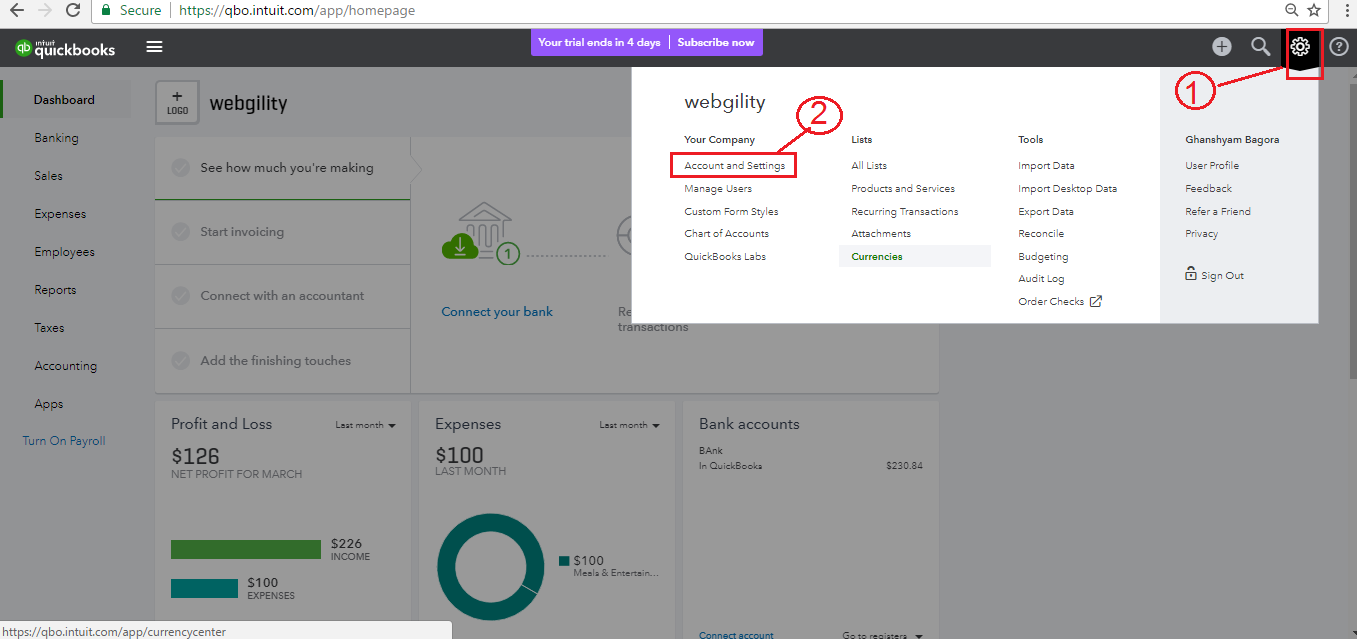The image size is (1357, 639).
Task: Select Add the finishing touches step
Action: point(283,361)
